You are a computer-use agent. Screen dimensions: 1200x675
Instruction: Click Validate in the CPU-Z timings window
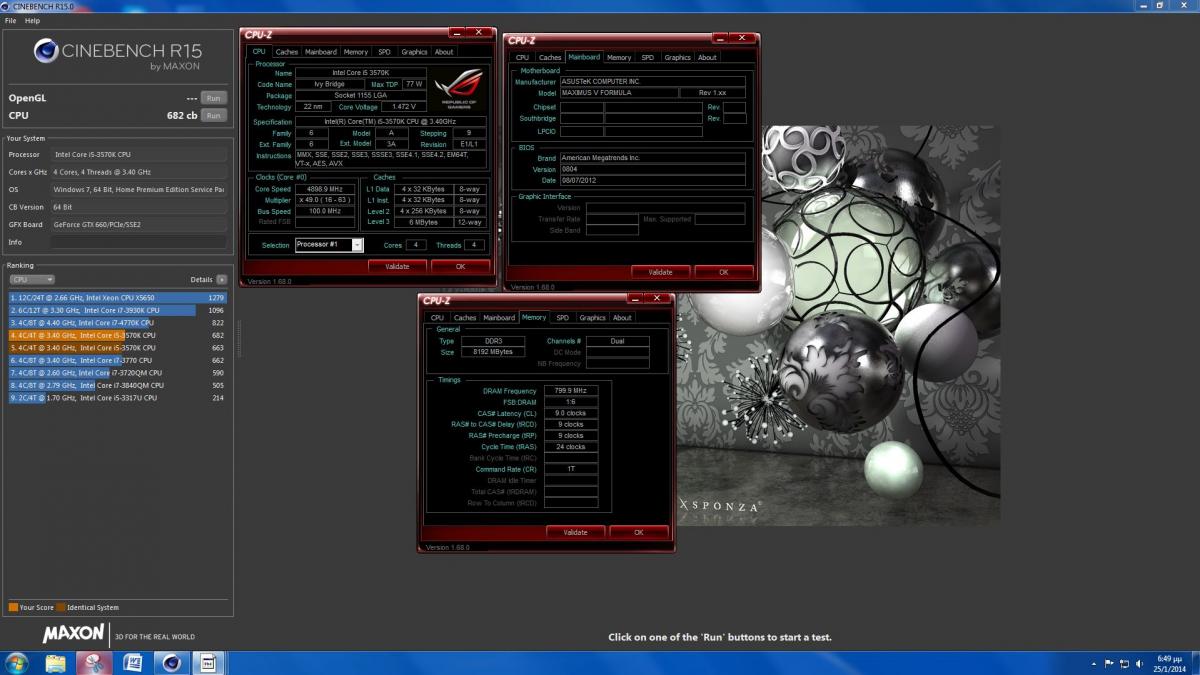[575, 532]
